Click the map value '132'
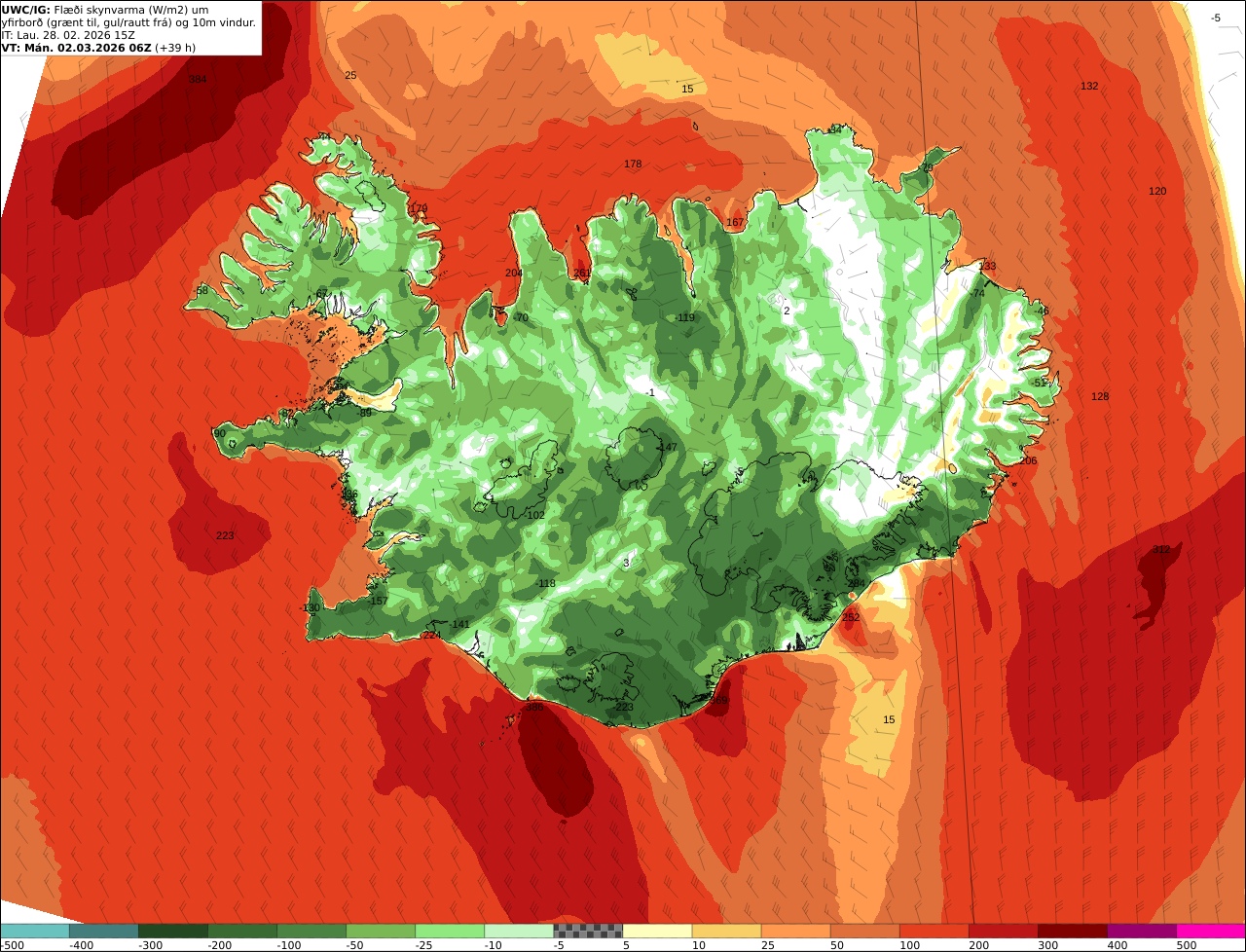 pos(1089,86)
